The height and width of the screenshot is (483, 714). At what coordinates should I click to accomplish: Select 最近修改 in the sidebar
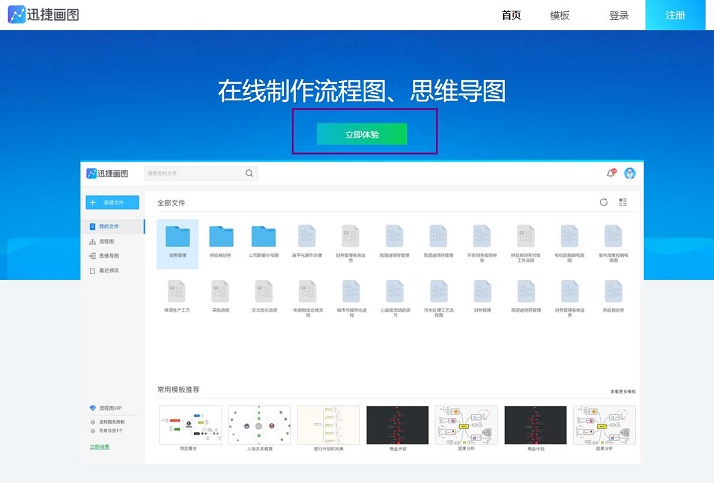[104, 271]
